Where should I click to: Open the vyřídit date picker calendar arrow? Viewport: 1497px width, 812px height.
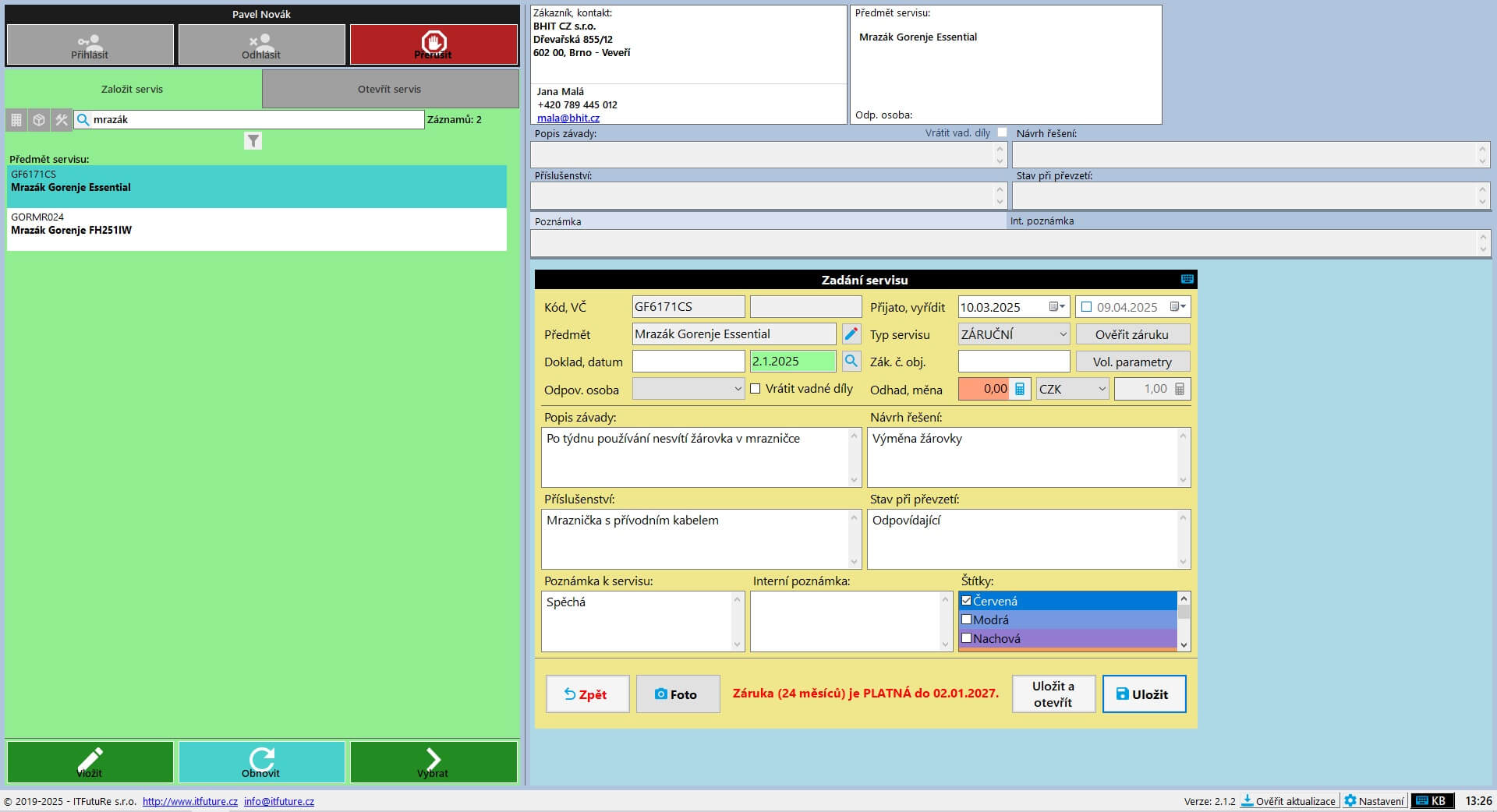click(x=1178, y=307)
